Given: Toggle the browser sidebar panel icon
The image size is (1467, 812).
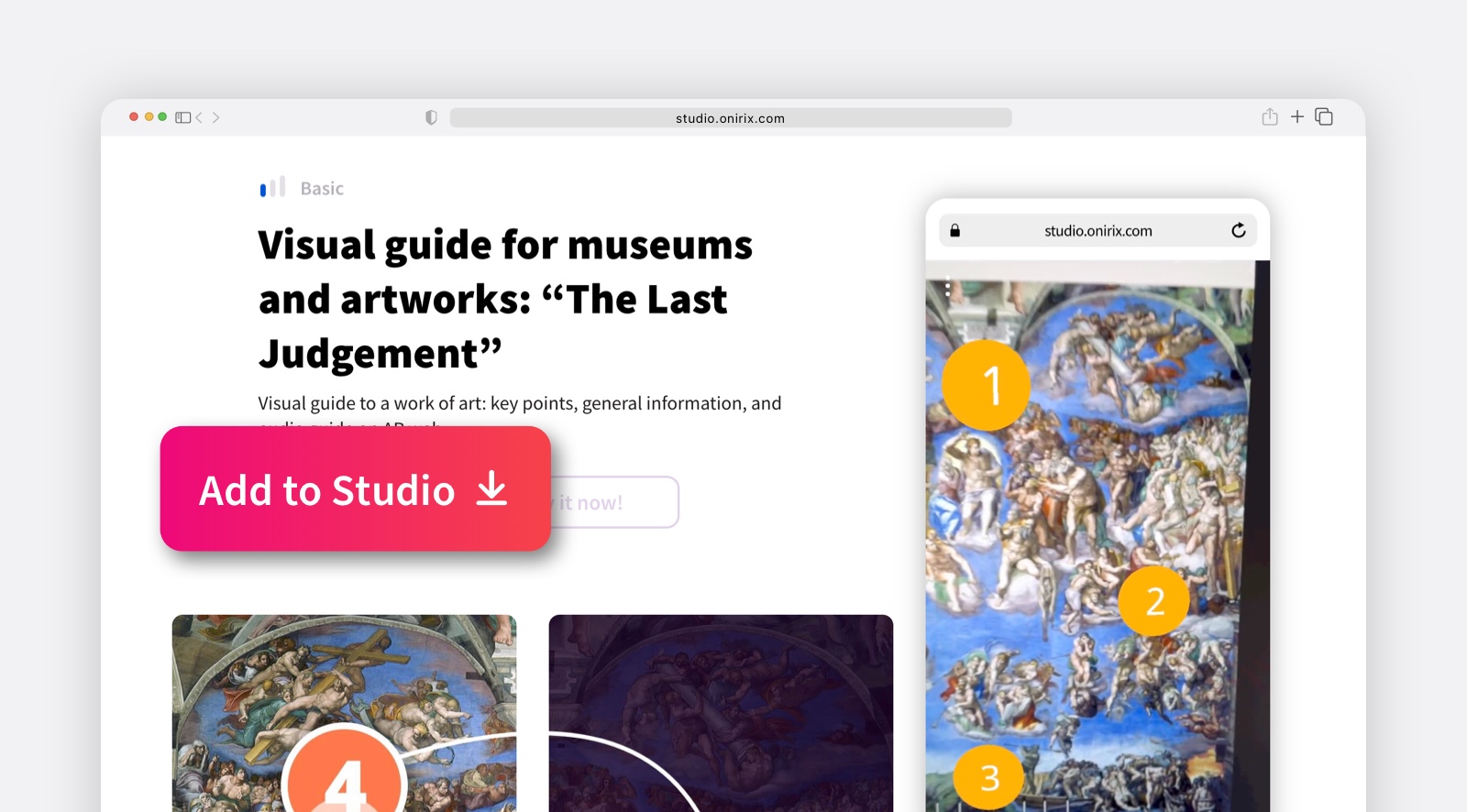Looking at the screenshot, I should tap(182, 117).
